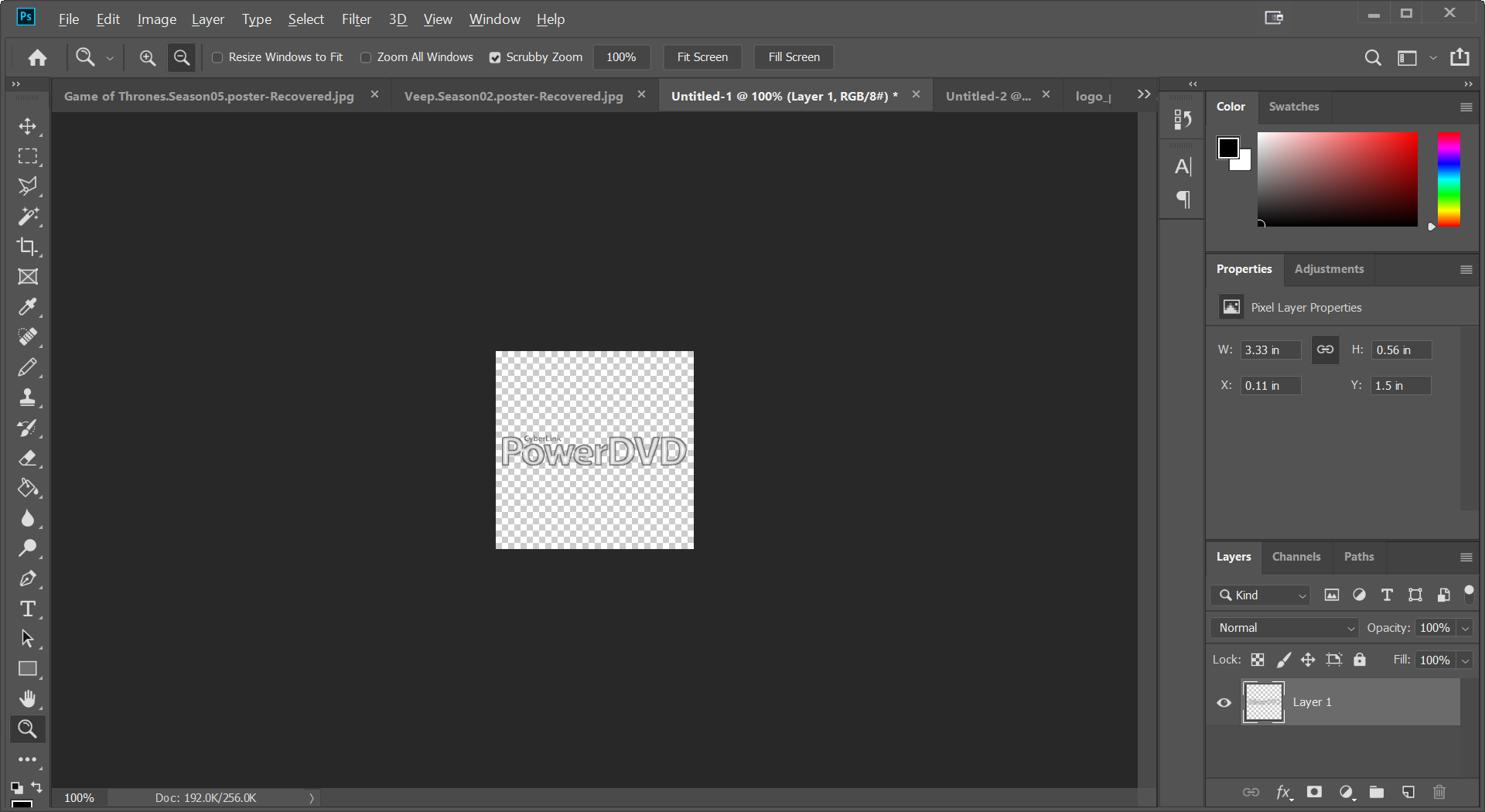Open the Paragraph panel icon
The image size is (1485, 812).
[x=1183, y=200]
